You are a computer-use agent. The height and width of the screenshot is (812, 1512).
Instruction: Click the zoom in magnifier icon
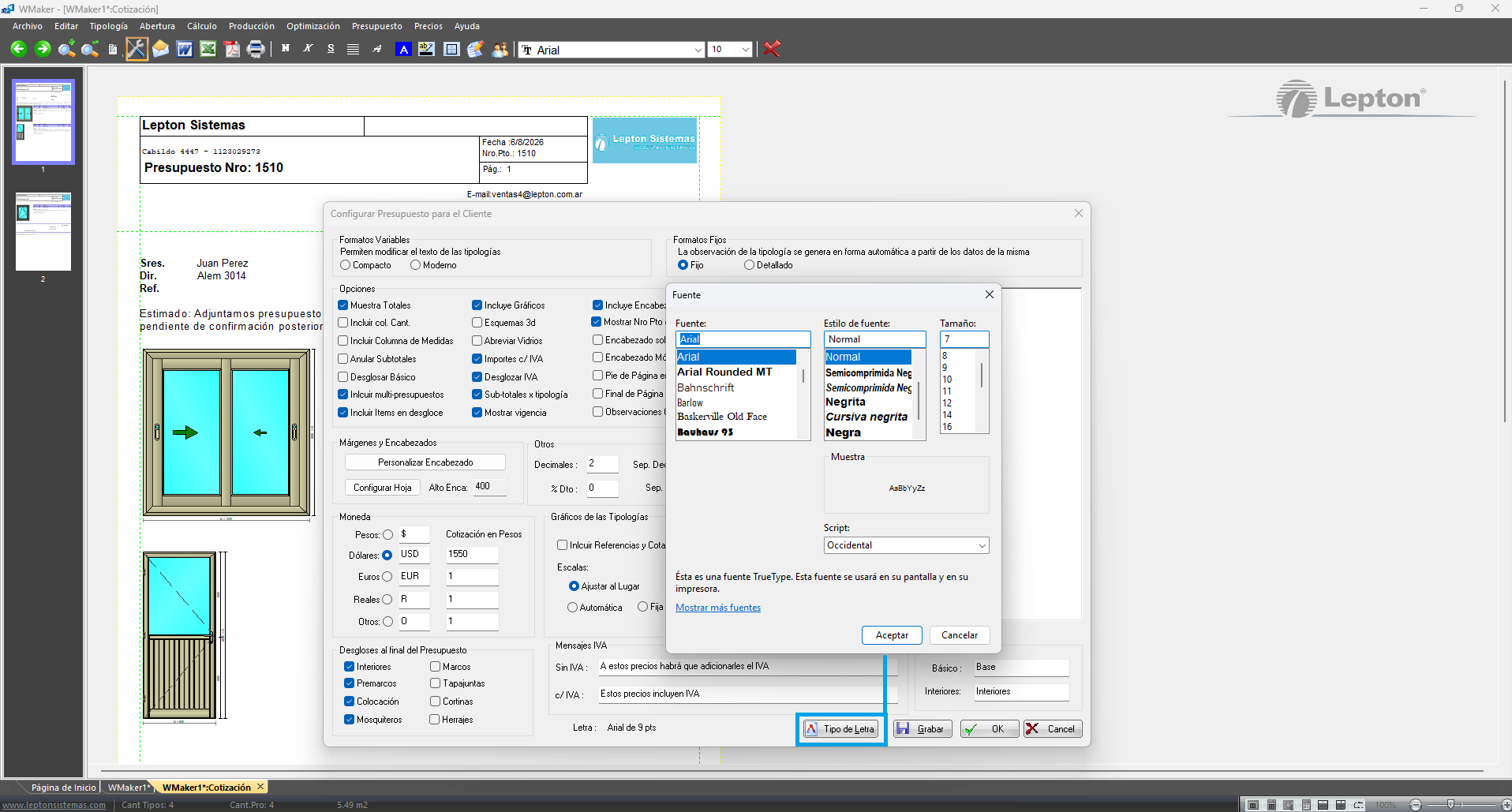coord(66,49)
